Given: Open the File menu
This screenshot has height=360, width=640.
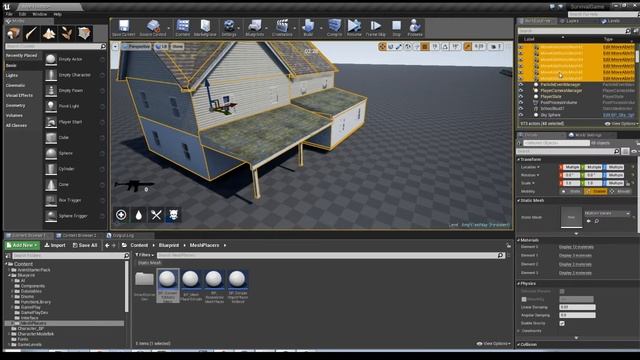Looking at the screenshot, I should [x=9, y=14].
